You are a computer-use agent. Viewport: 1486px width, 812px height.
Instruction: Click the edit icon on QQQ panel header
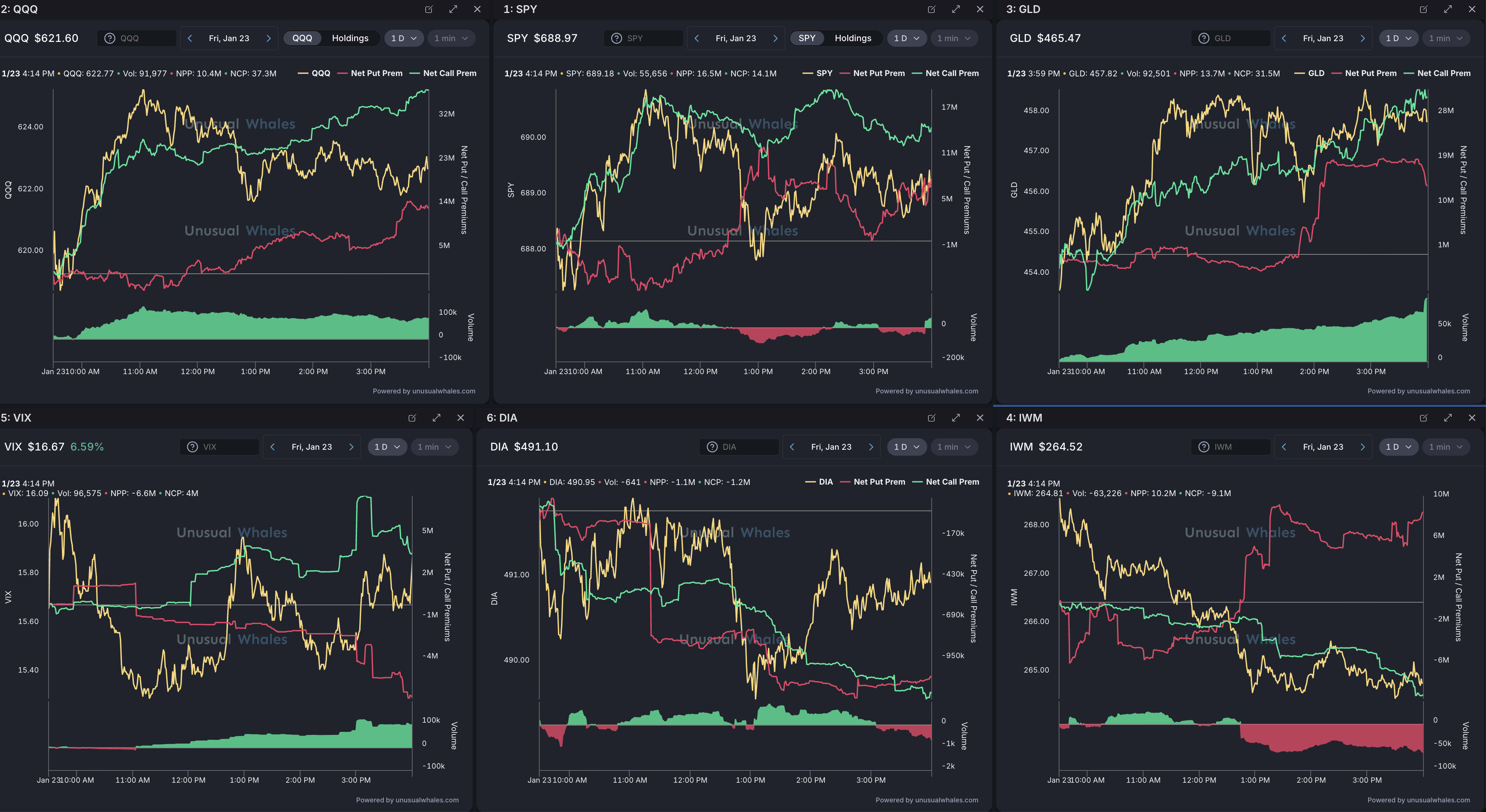(429, 9)
